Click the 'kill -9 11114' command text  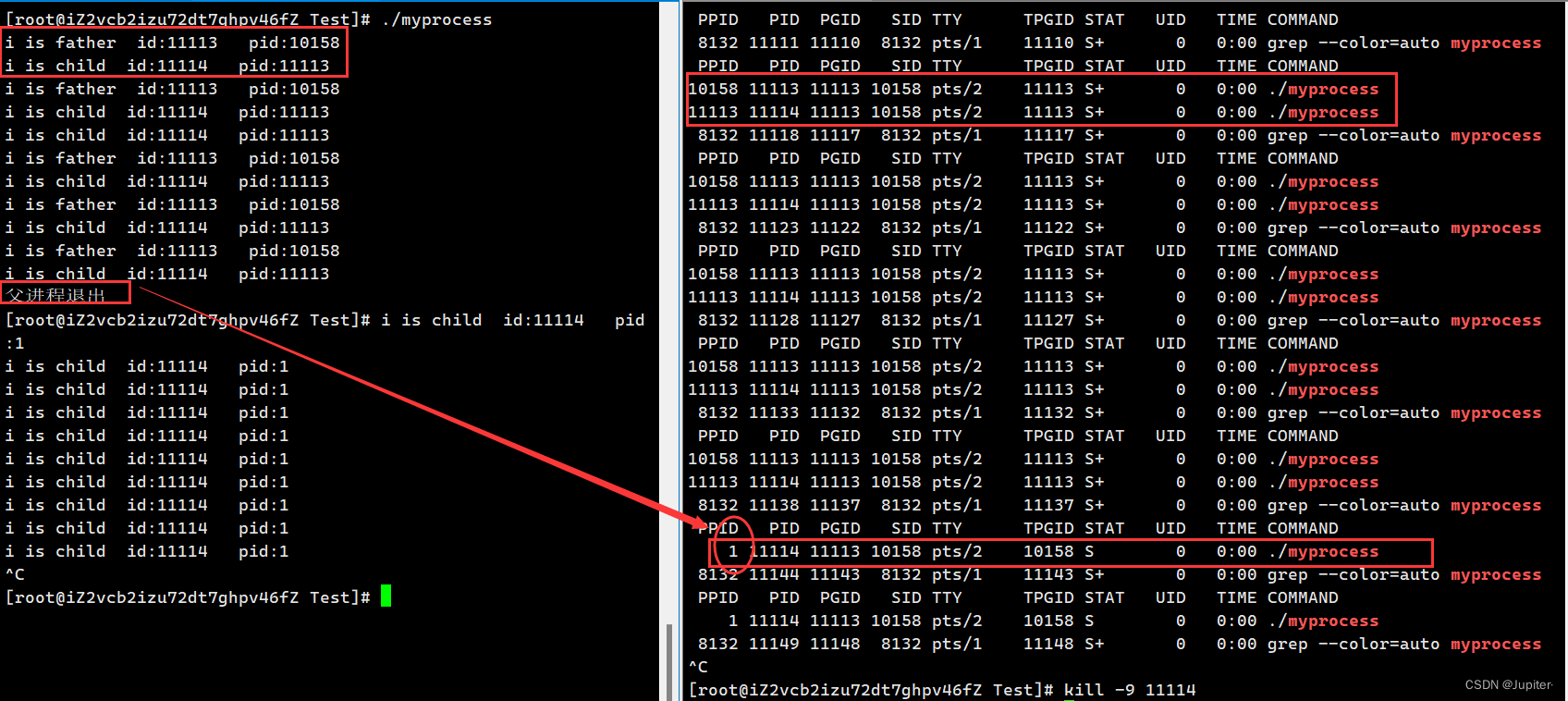tap(1130, 690)
